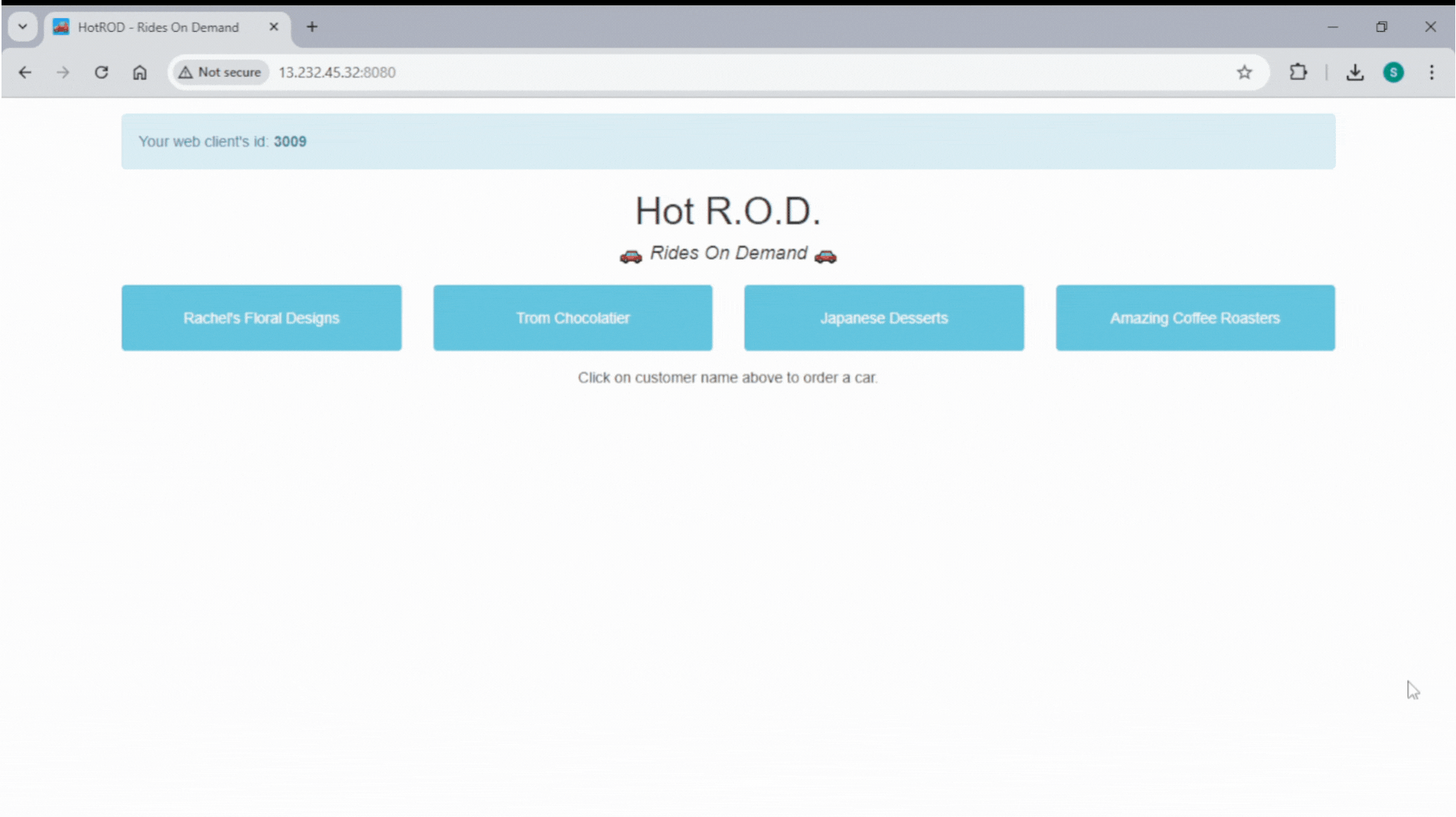Open the browser home page
Viewport: 1456px width, 817px height.
click(140, 72)
